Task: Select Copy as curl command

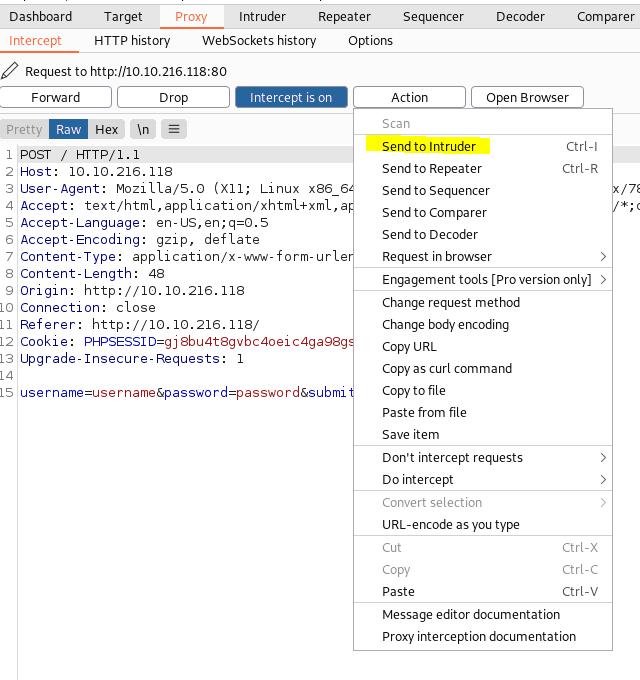Action: [483, 369]
